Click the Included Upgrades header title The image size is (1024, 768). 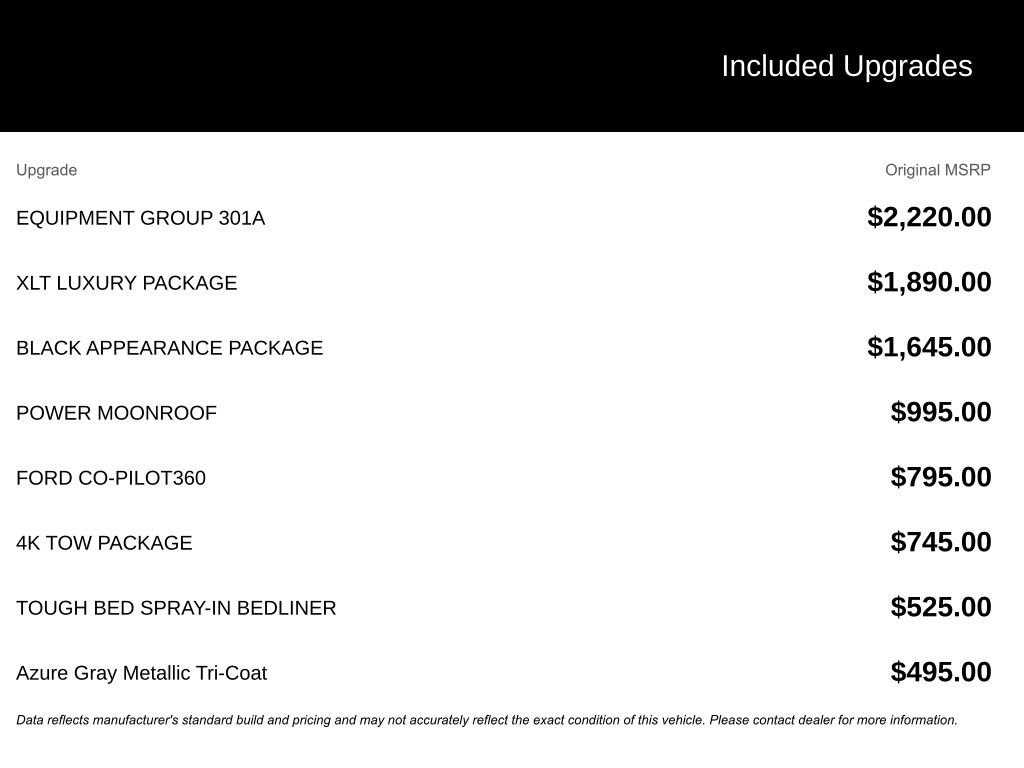click(x=846, y=67)
